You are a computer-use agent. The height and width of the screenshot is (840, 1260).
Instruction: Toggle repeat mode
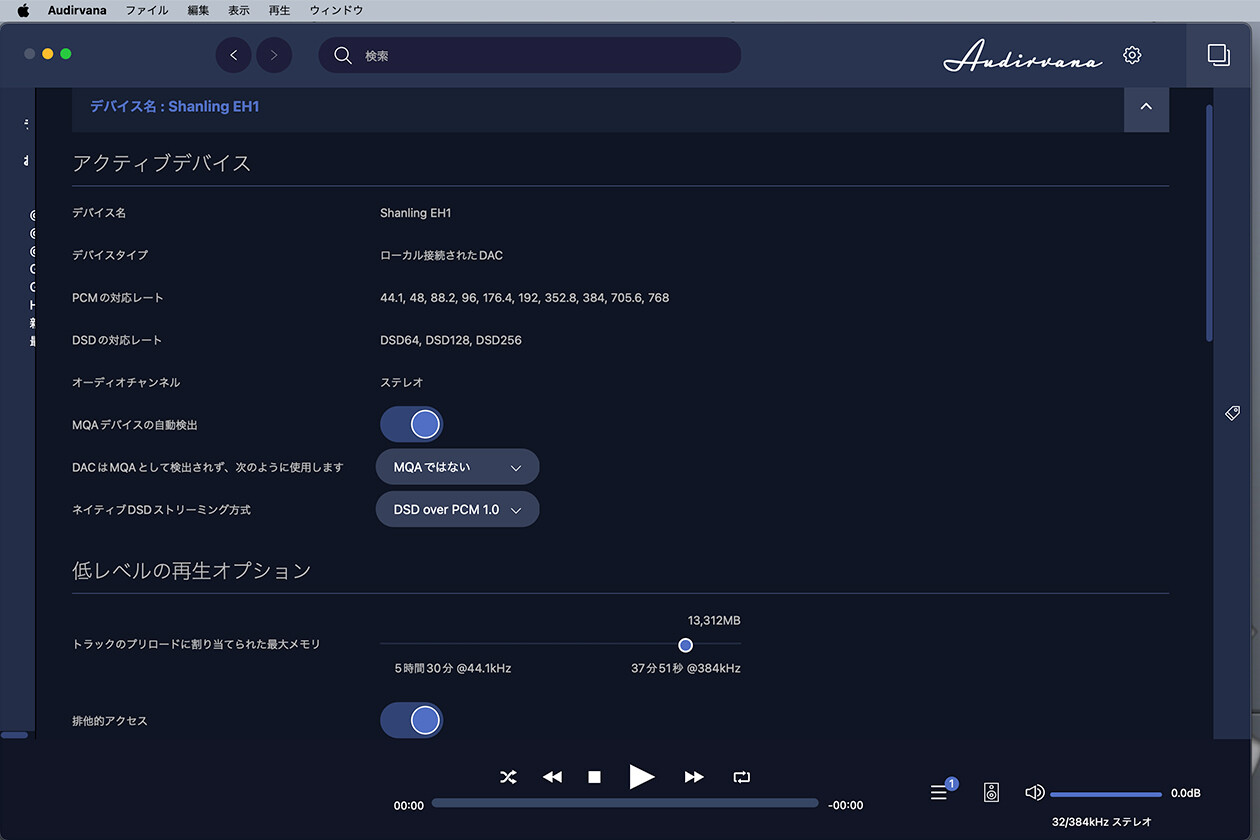pyautogui.click(x=741, y=777)
